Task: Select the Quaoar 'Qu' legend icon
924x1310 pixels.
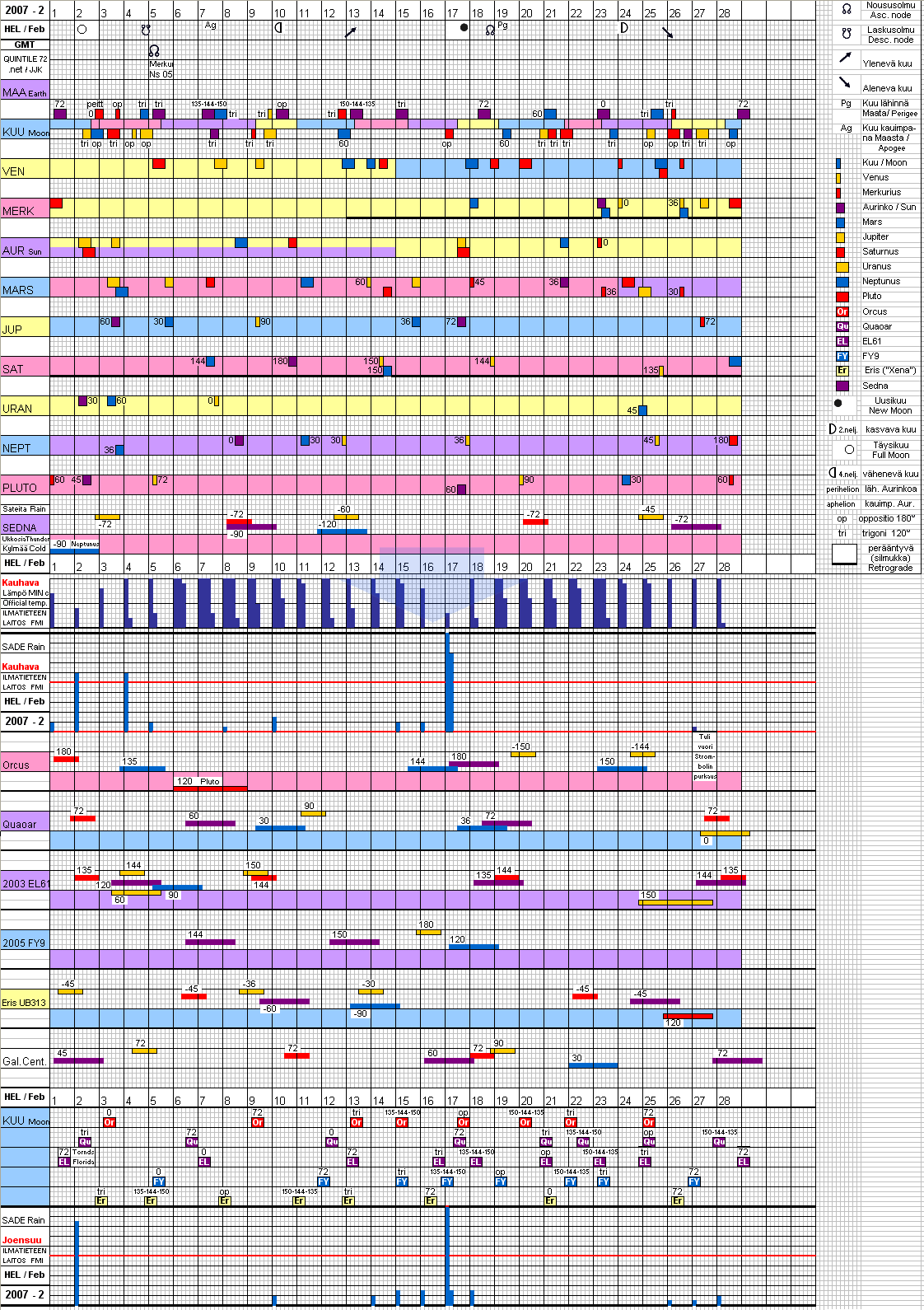Action: tap(842, 326)
